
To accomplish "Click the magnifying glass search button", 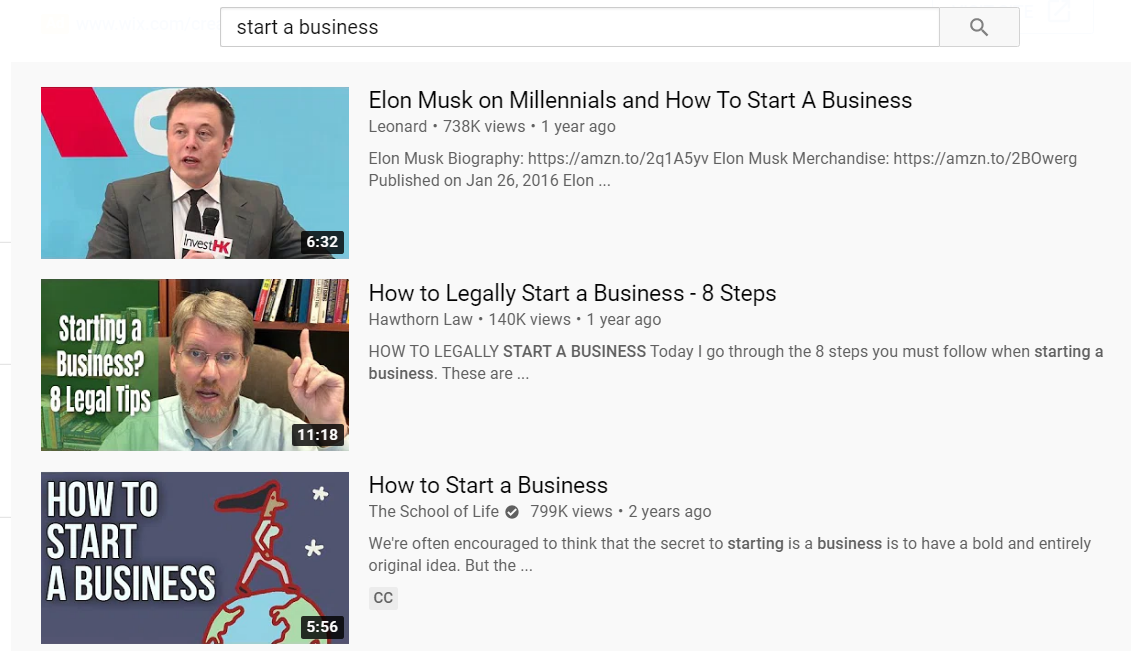I will tap(978, 27).
